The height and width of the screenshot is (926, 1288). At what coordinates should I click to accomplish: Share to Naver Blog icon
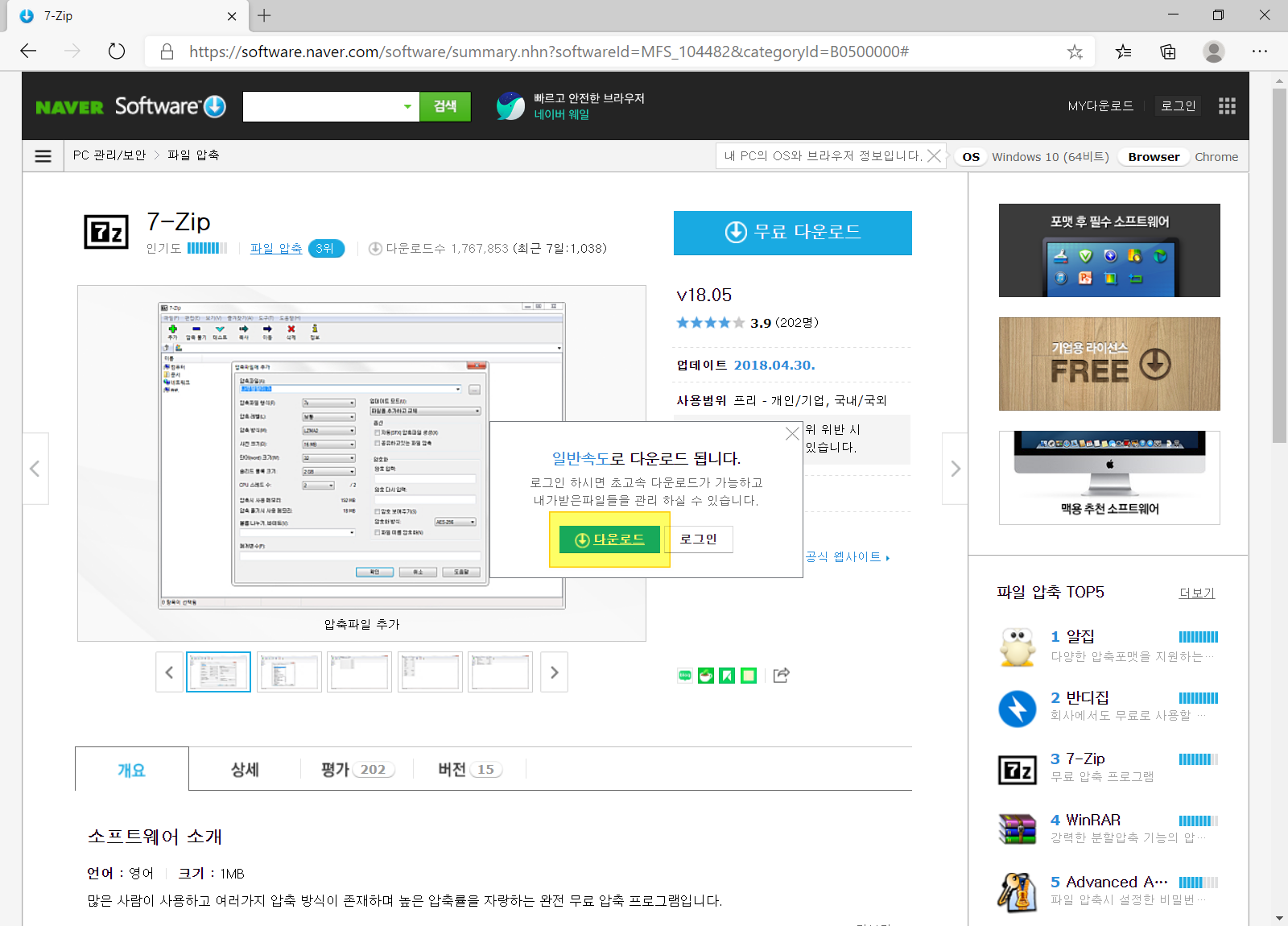click(x=685, y=676)
